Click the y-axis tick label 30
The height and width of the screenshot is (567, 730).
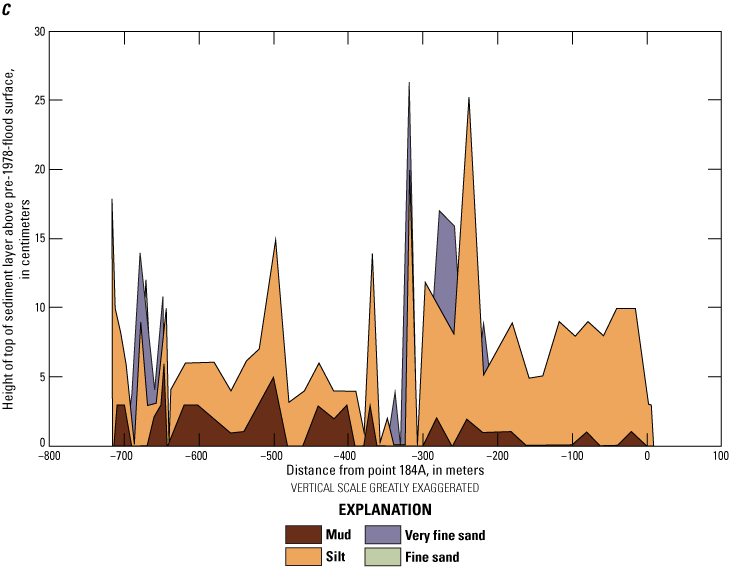pyautogui.click(x=40, y=31)
